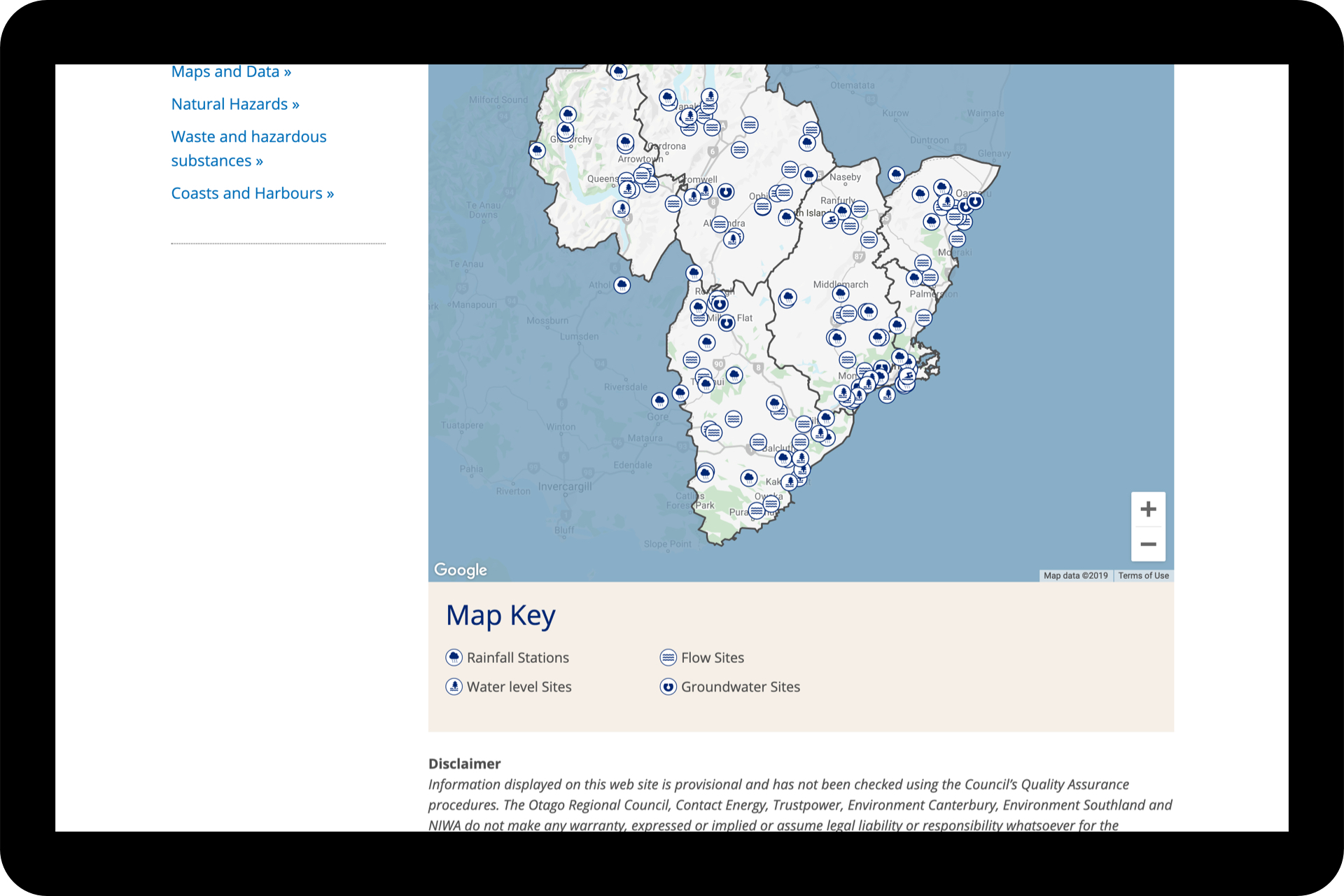Open the Maps and Data menu link
Image resolution: width=1344 pixels, height=896 pixels.
231,71
